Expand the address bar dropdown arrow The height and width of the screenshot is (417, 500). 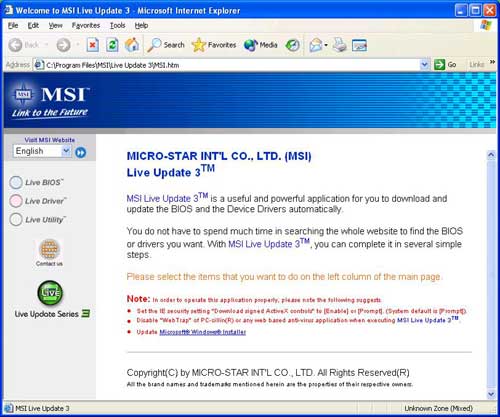[x=424, y=64]
